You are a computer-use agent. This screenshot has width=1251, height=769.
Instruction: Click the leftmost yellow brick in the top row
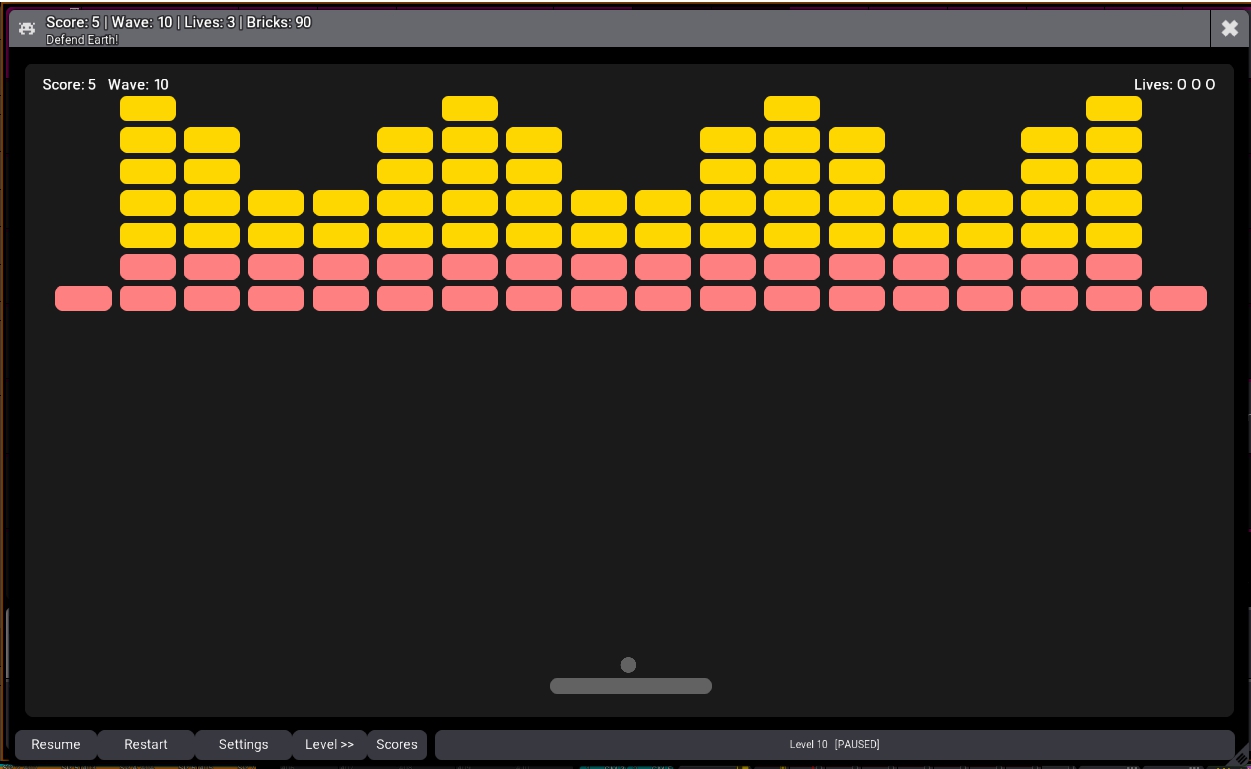(x=148, y=108)
